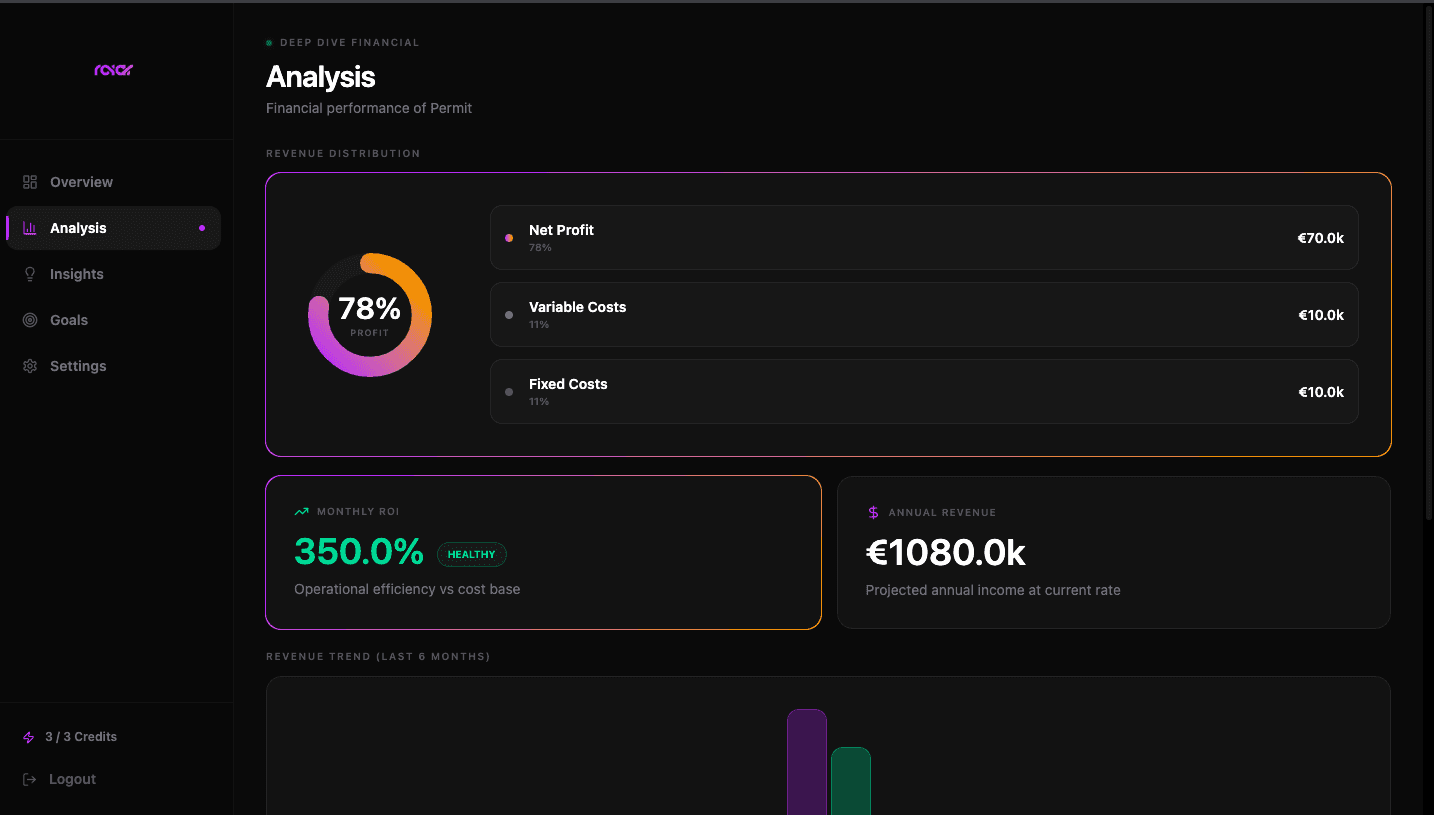This screenshot has width=1434, height=815.
Task: Click the page vertical scrollbar
Action: [1428, 264]
